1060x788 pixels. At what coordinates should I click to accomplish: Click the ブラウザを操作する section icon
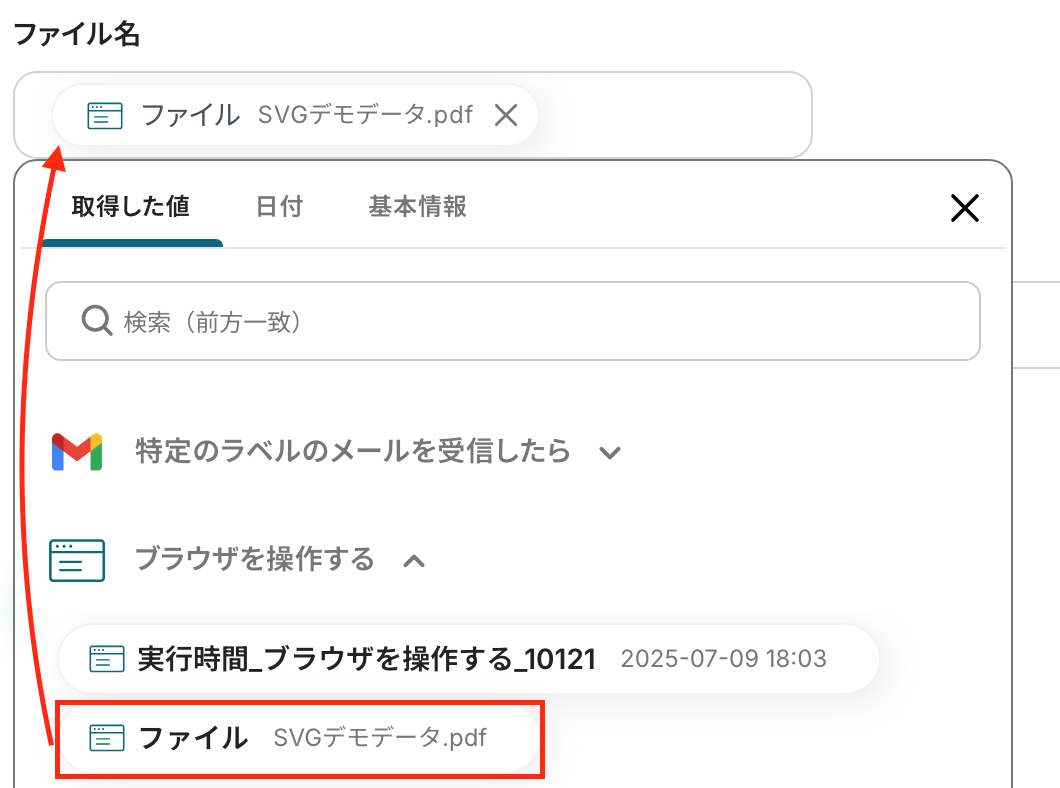coord(77,560)
